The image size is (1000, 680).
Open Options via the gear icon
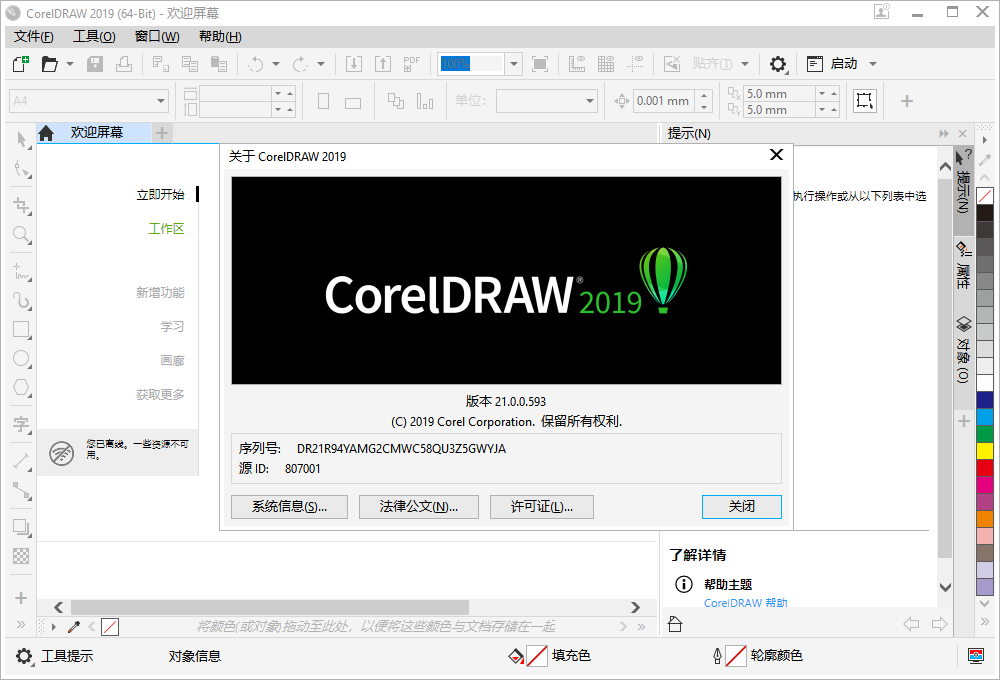click(778, 63)
